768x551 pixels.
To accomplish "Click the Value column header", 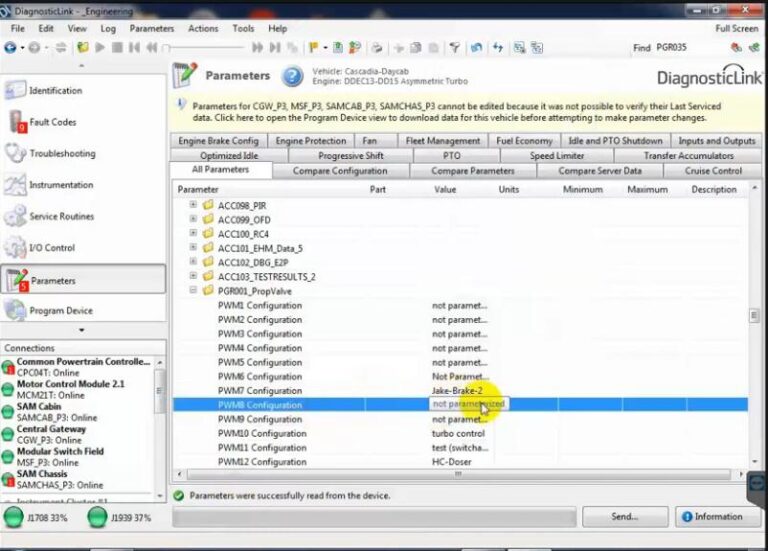I will (x=445, y=190).
